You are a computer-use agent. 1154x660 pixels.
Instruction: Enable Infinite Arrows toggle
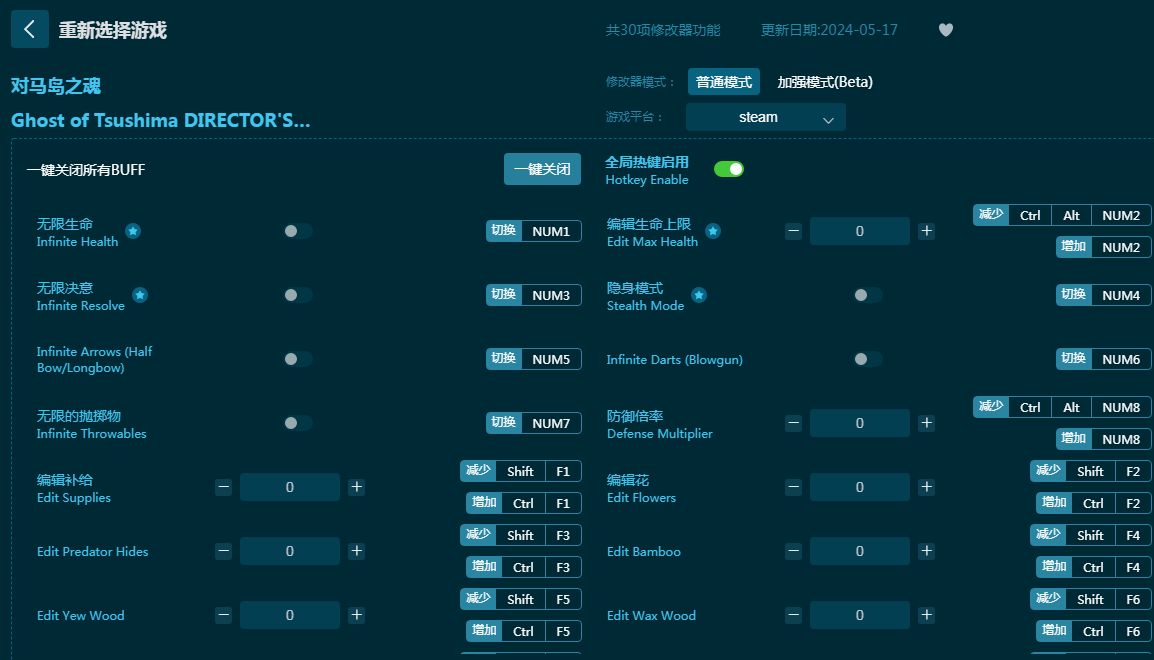coord(298,359)
